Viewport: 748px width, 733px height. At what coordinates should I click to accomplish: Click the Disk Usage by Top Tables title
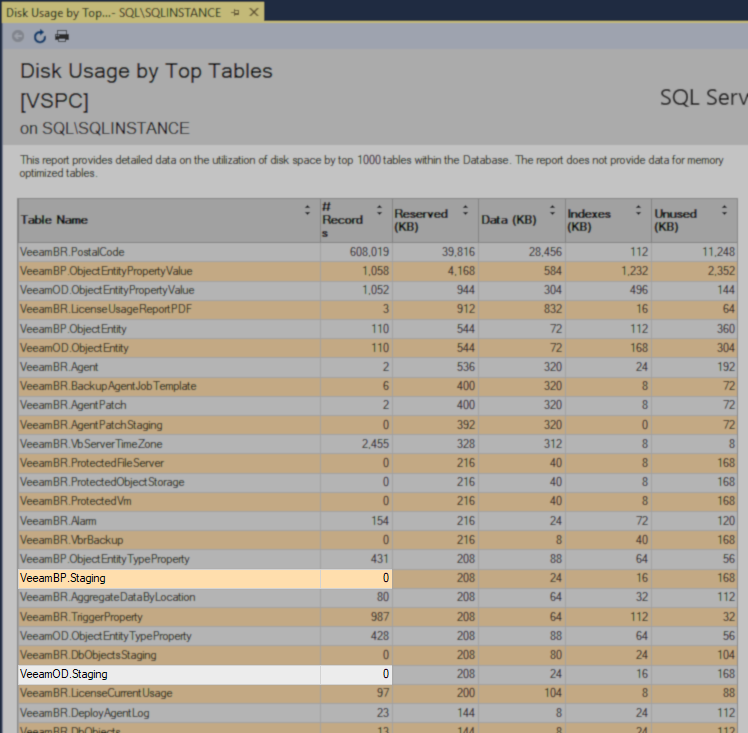click(x=146, y=71)
